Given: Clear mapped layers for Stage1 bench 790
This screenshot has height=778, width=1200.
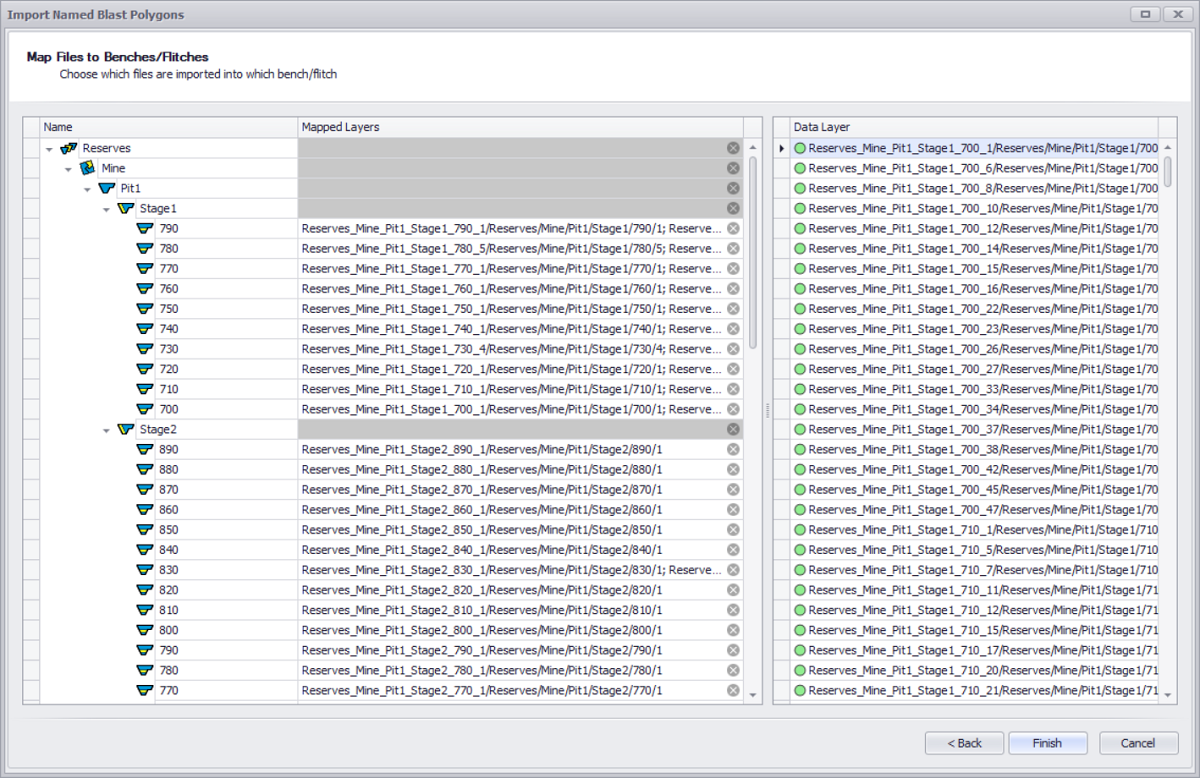Looking at the screenshot, I should pyautogui.click(x=733, y=228).
